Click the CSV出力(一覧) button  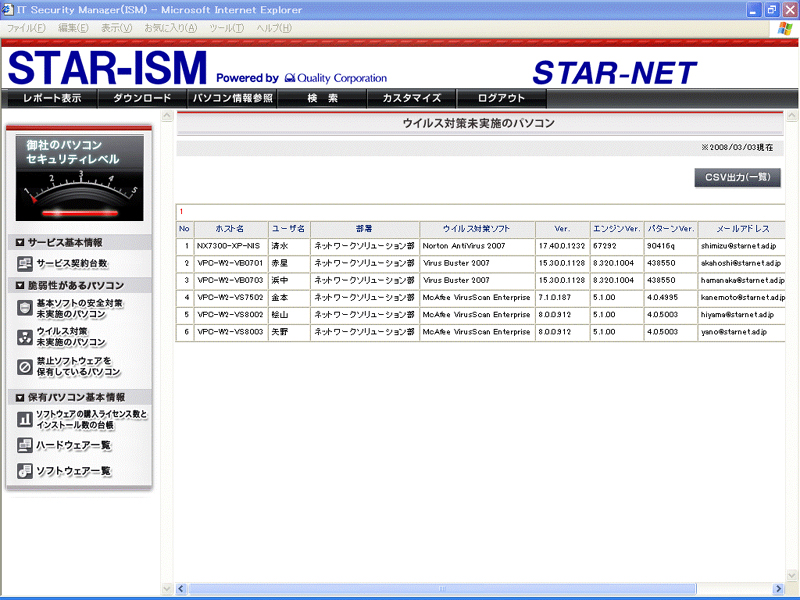click(x=737, y=178)
